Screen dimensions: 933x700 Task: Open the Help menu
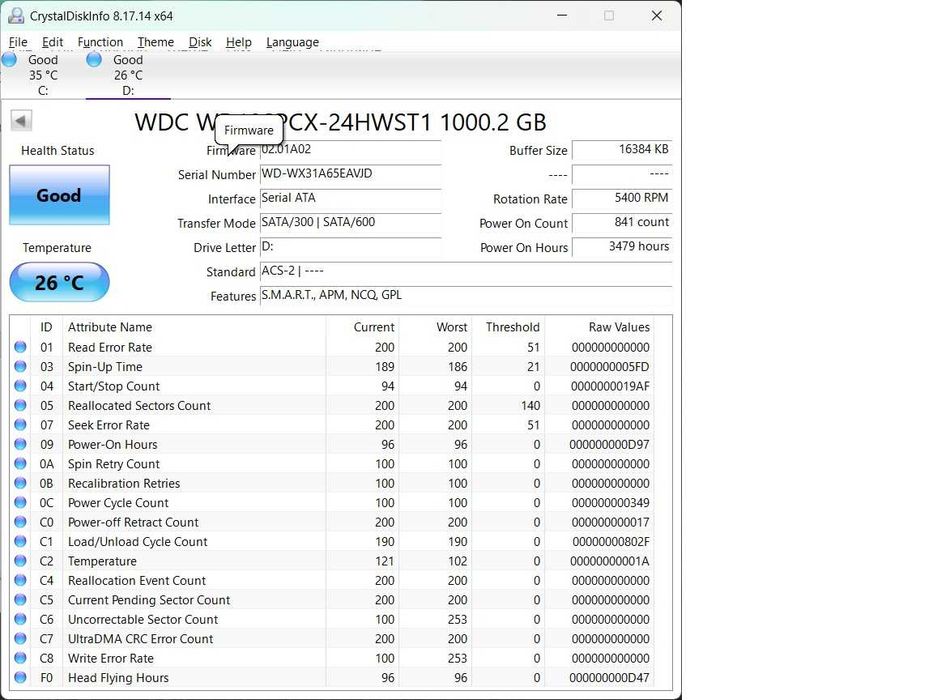pyautogui.click(x=239, y=42)
